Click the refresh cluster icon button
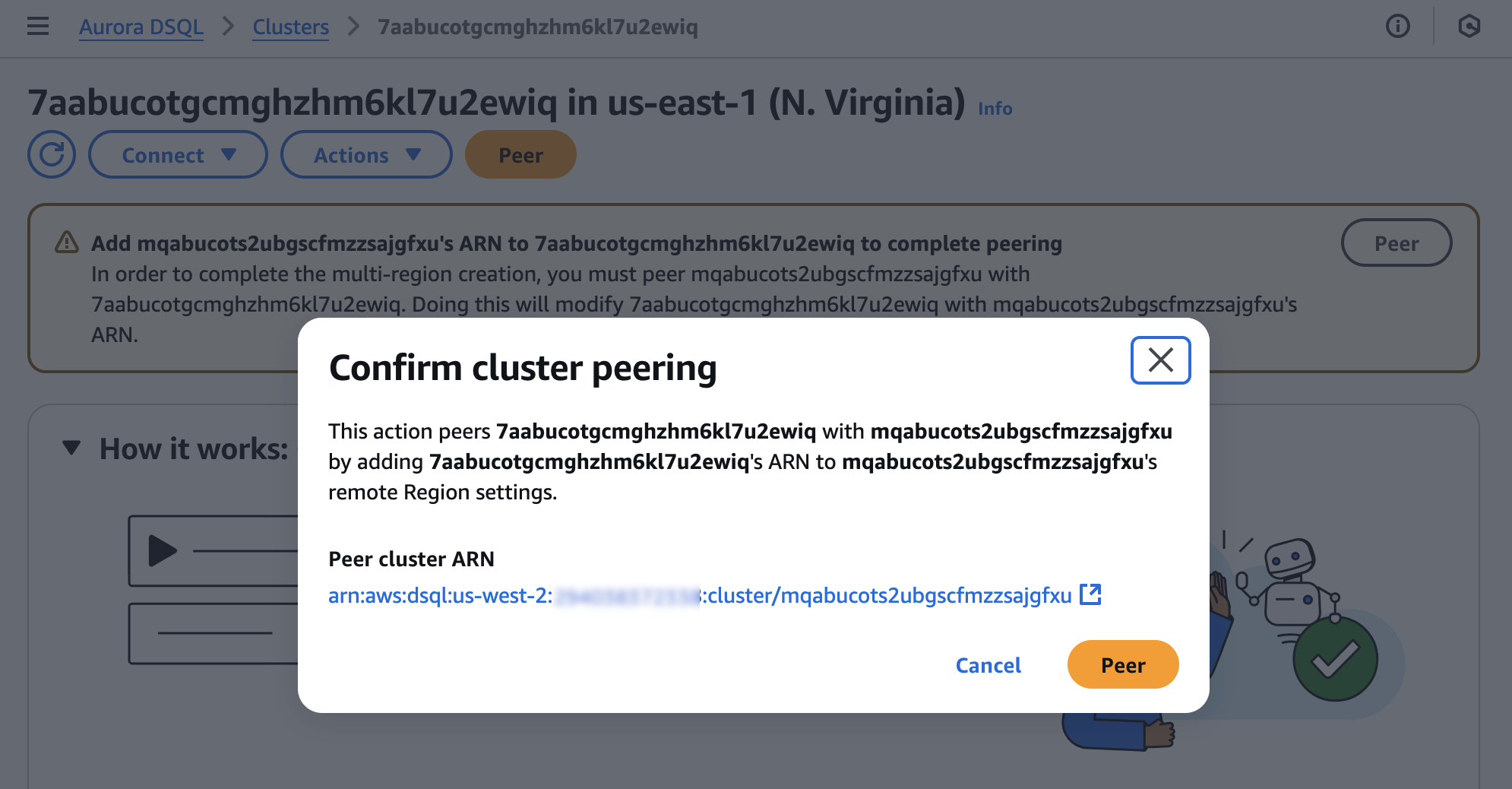This screenshot has height=789, width=1512. [x=52, y=155]
